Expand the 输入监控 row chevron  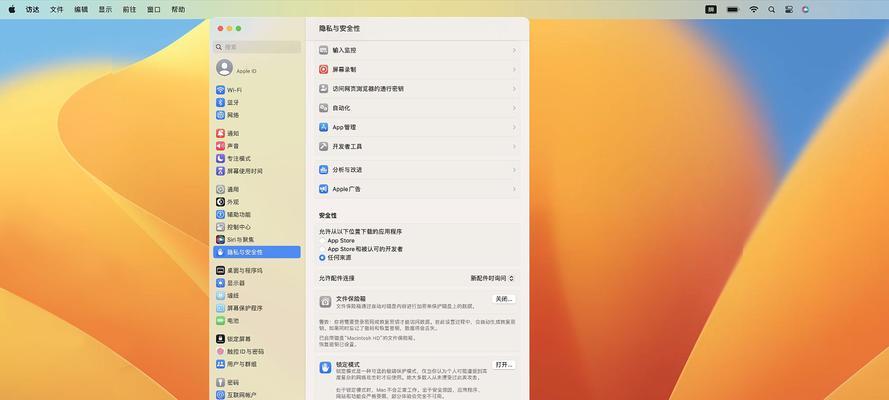514,50
